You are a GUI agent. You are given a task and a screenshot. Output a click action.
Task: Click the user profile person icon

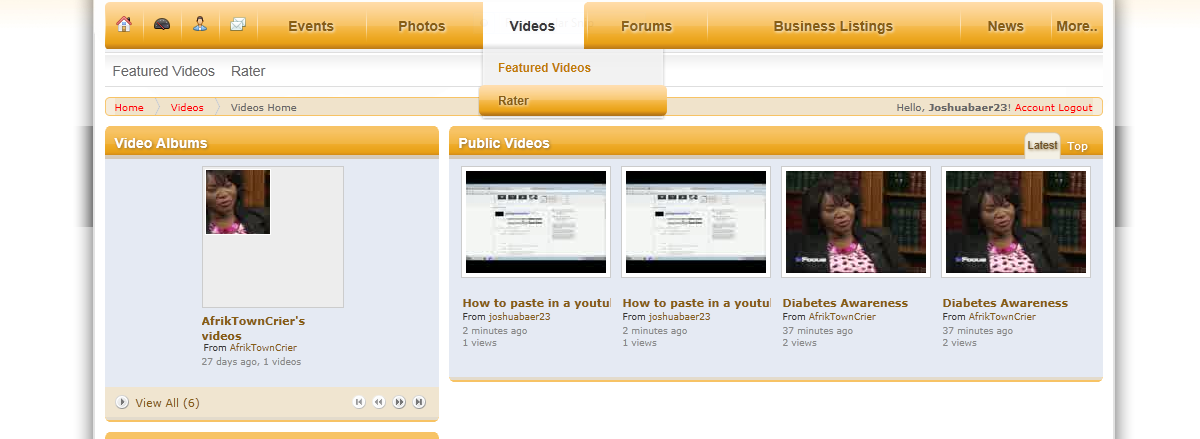coord(200,25)
